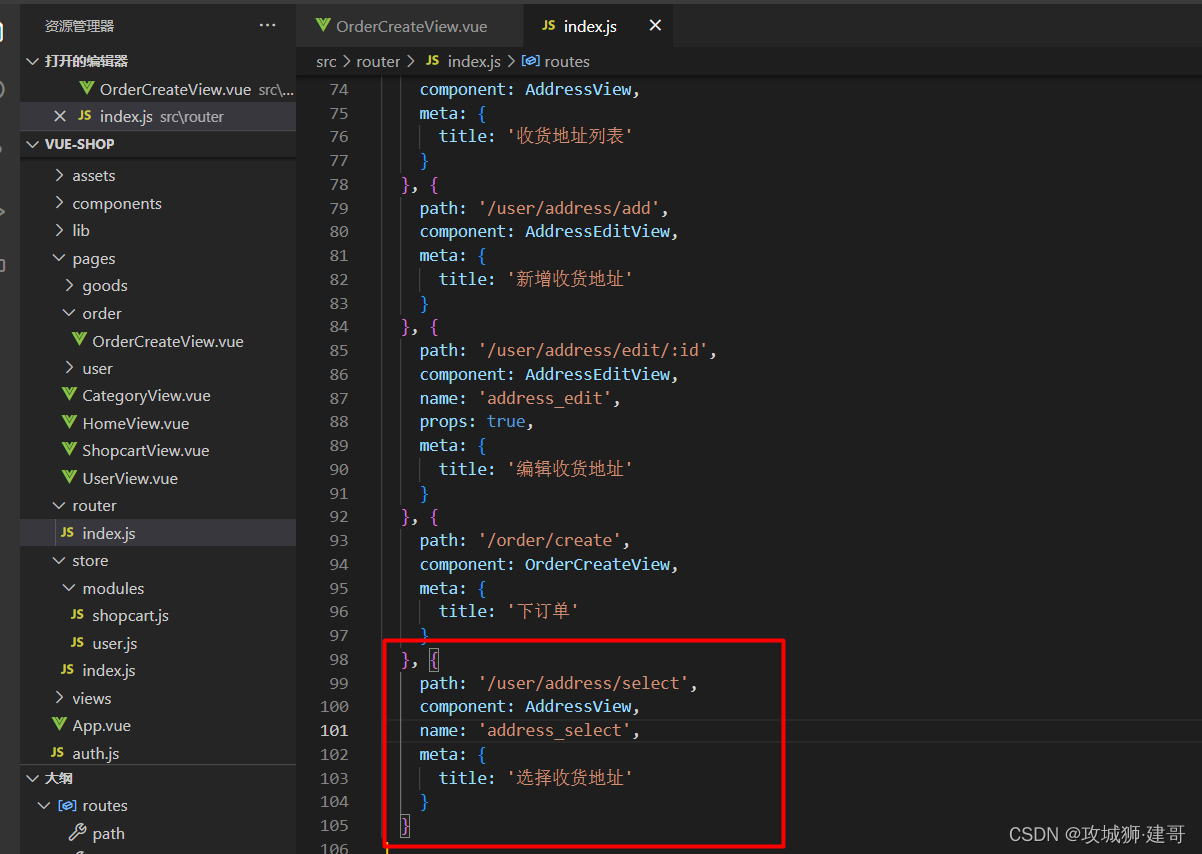Expand the assets folder
1202x854 pixels.
[x=60, y=175]
